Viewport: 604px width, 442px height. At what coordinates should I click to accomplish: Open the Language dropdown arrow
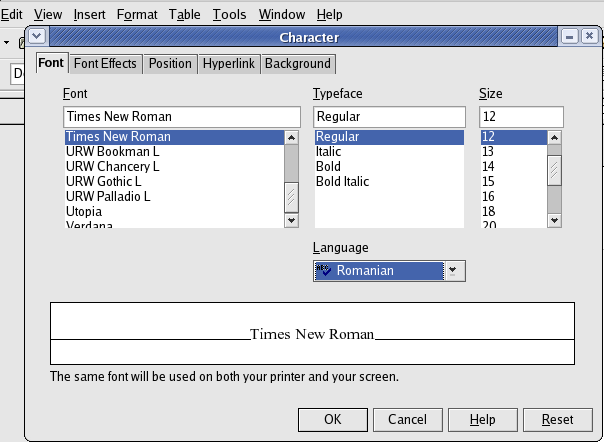pos(453,271)
